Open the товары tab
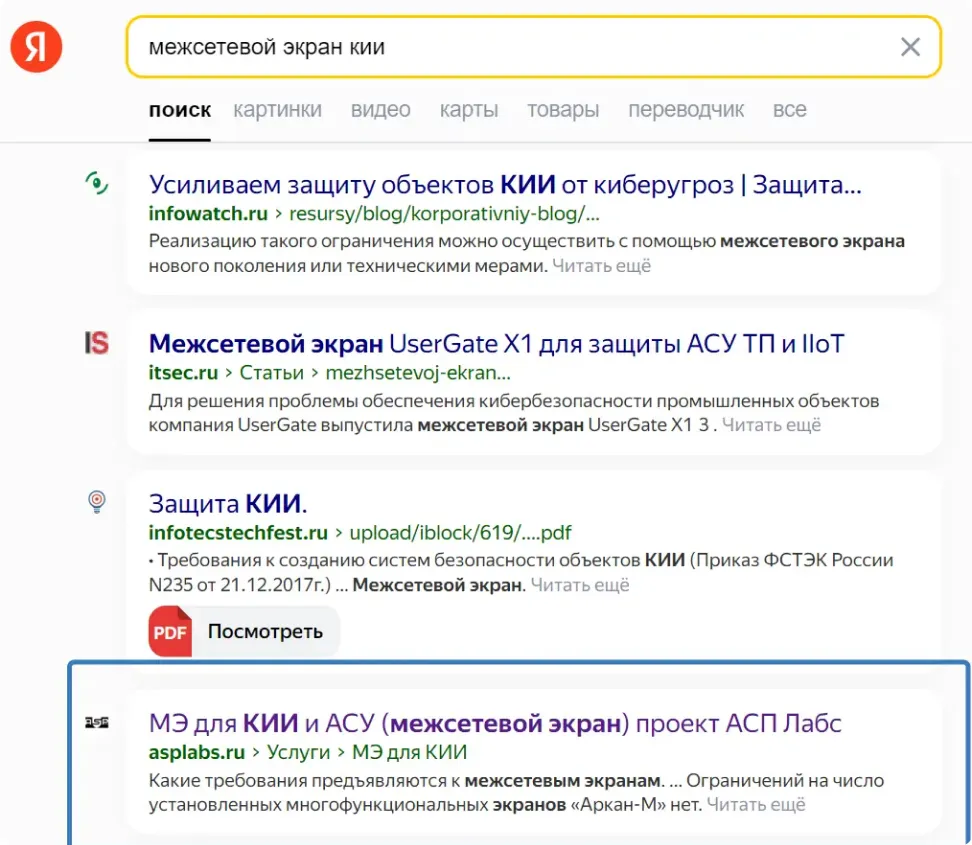Image resolution: width=972 pixels, height=845 pixels. 563,110
